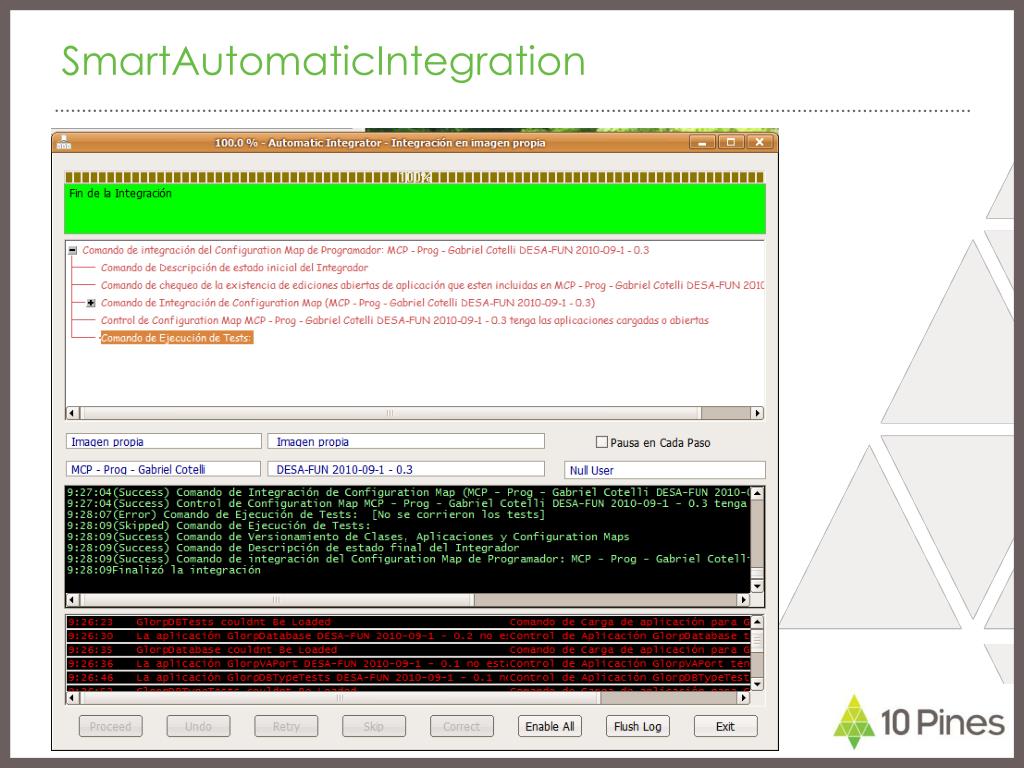Click the red error log's scroll down arrow
The width and height of the screenshot is (1024, 768).
point(757,684)
